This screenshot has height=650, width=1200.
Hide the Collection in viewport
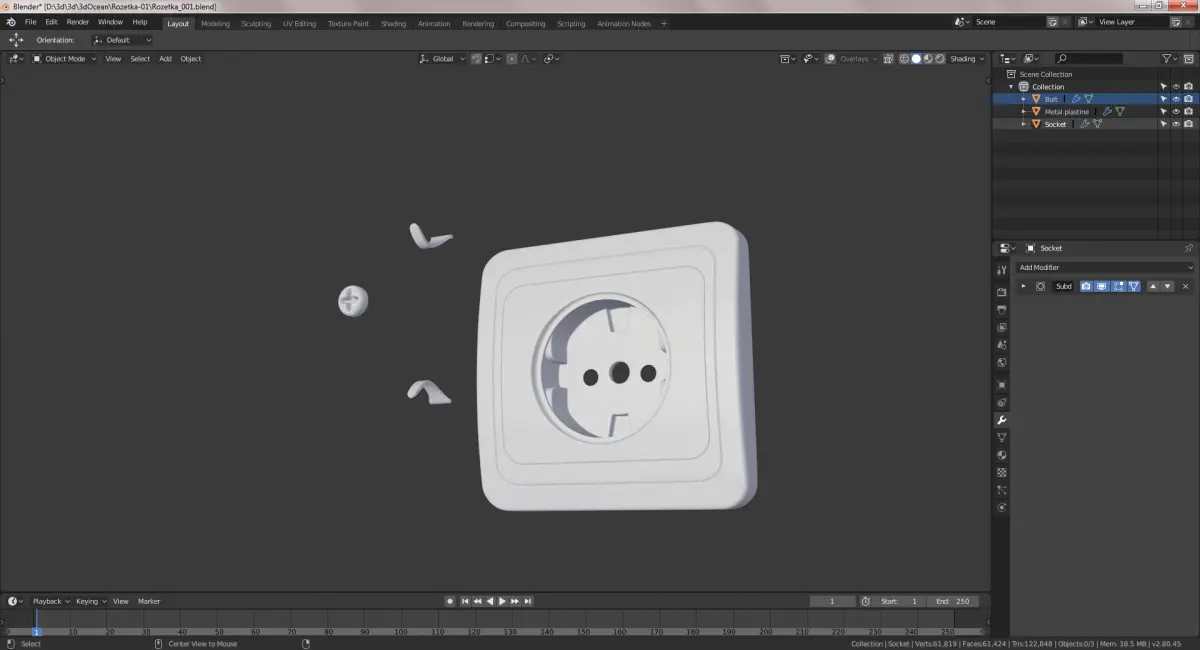point(1176,87)
